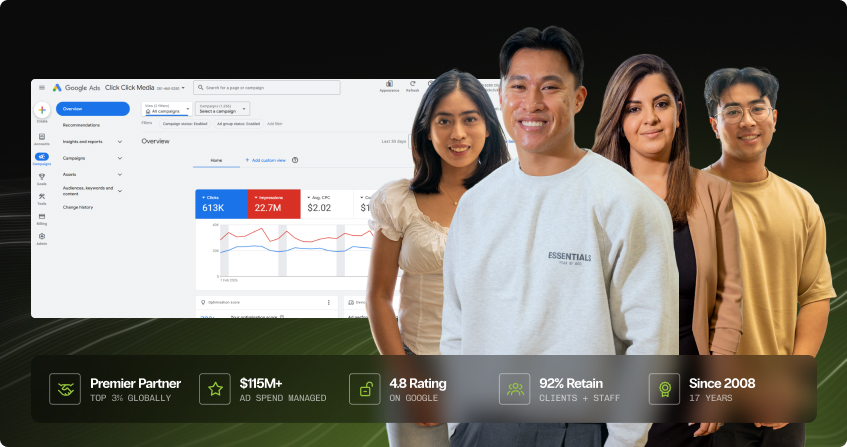Select Overview in the navigation
This screenshot has height=447, width=847.
(93, 109)
